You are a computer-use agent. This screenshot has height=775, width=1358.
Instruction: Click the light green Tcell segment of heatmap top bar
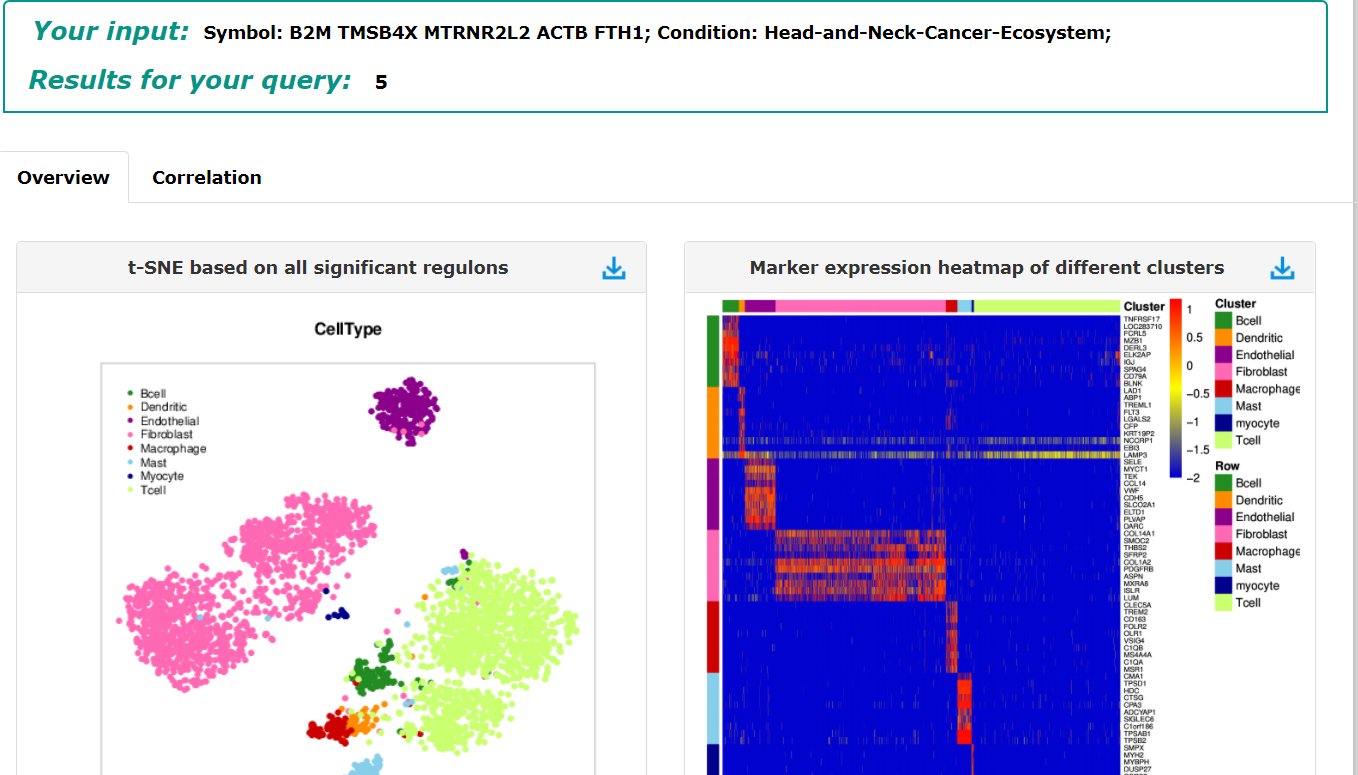coord(1047,306)
